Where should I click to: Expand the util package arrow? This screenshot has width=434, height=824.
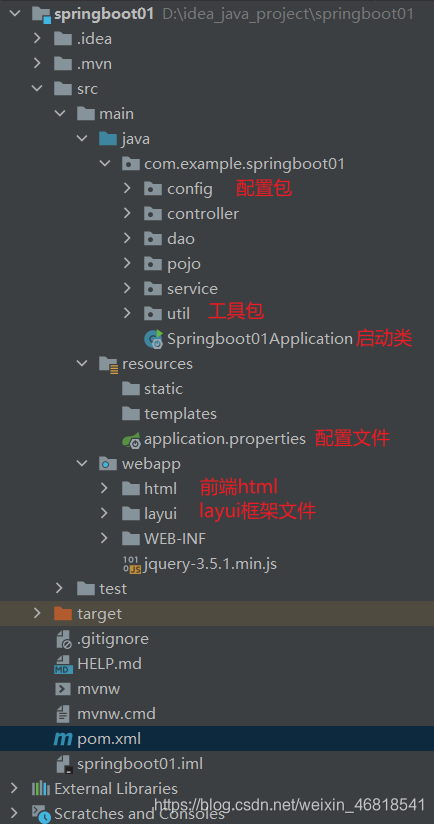[x=127, y=314]
